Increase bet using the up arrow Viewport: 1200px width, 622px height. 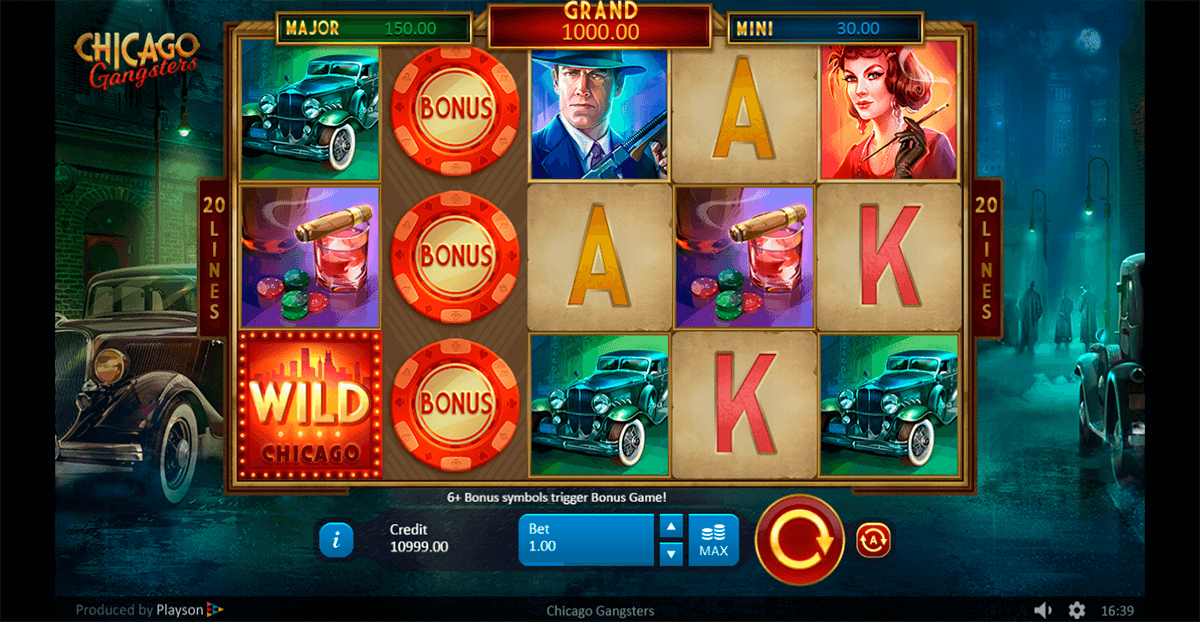pos(672,527)
